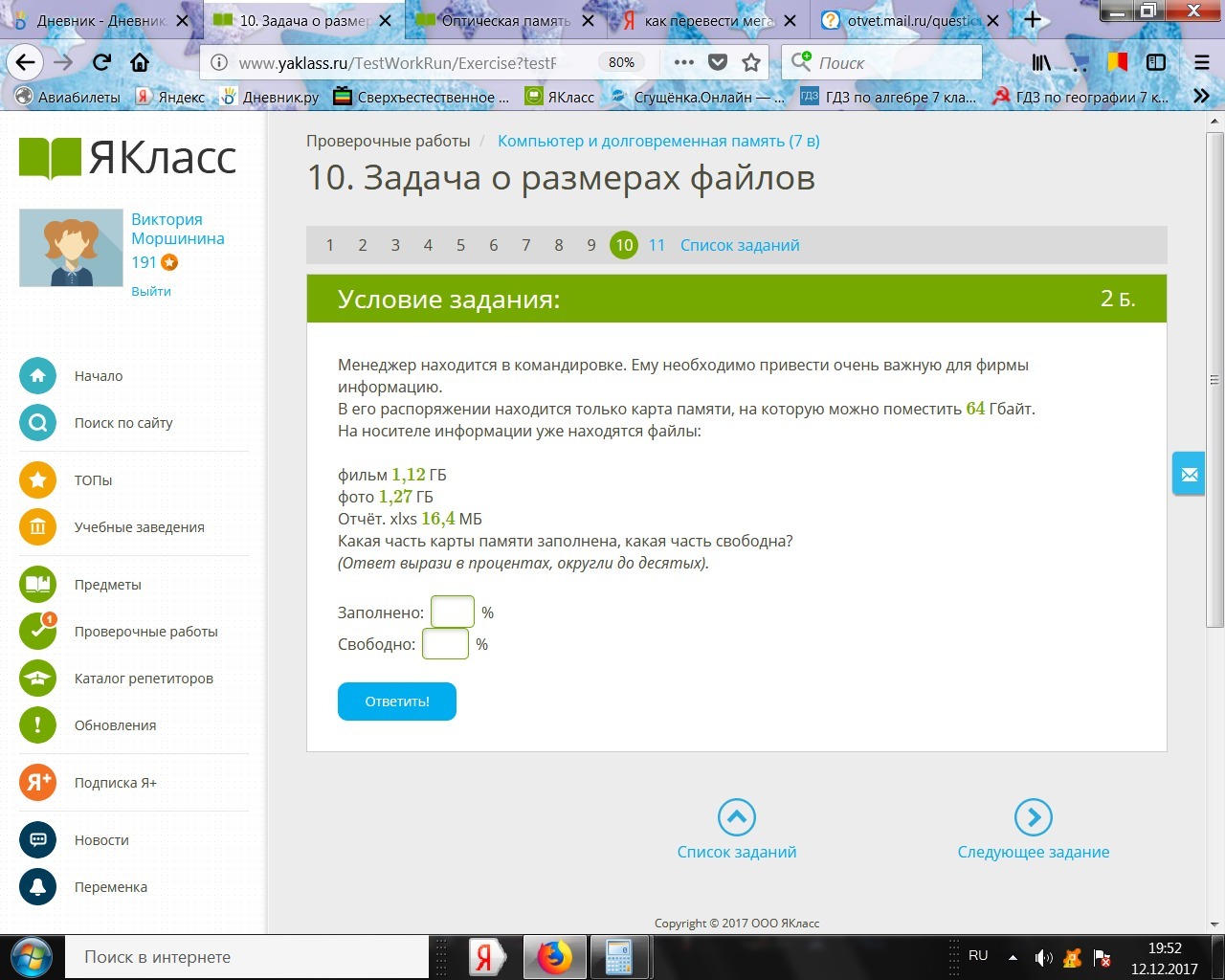Open the Windows Start menu
Screen dimensions: 1225x980
click(x=31, y=957)
